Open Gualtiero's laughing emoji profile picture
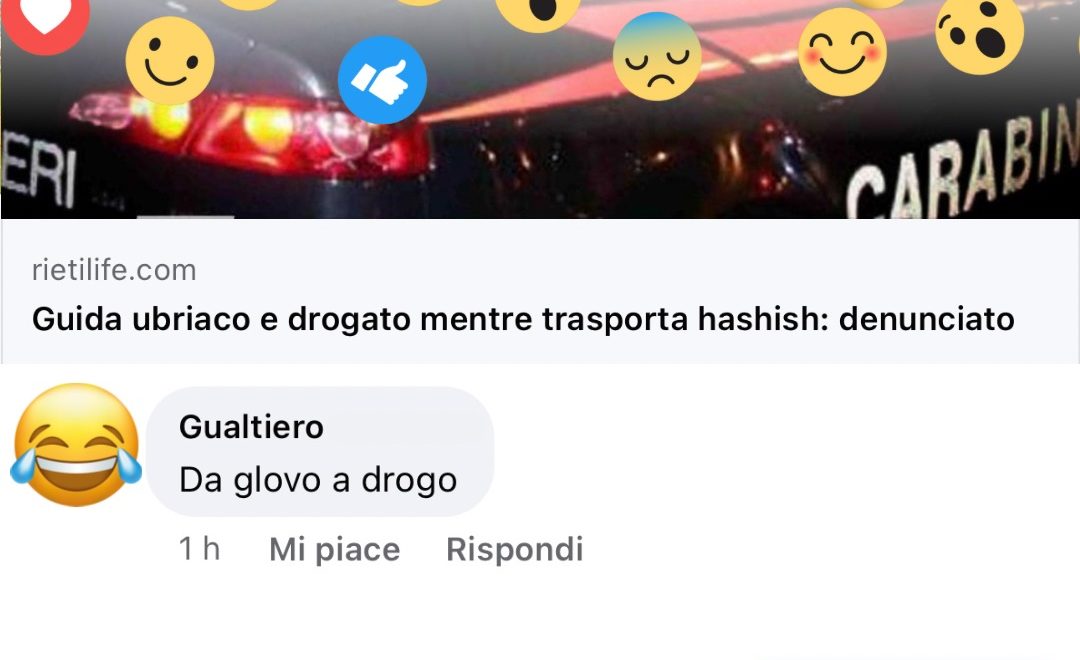This screenshot has height=660, width=1080. pyautogui.click(x=76, y=444)
